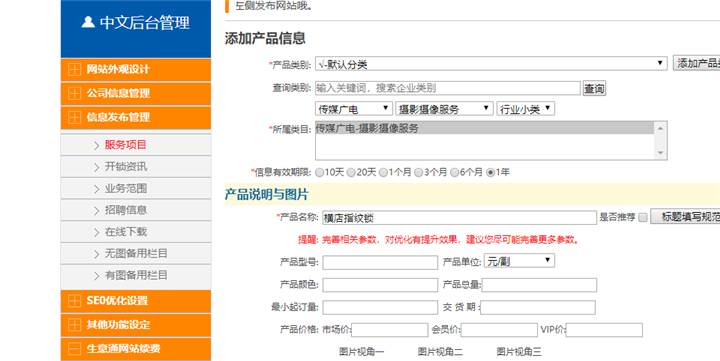
Task: Click plus icon beside 网站外观设计
Action: point(74,69)
